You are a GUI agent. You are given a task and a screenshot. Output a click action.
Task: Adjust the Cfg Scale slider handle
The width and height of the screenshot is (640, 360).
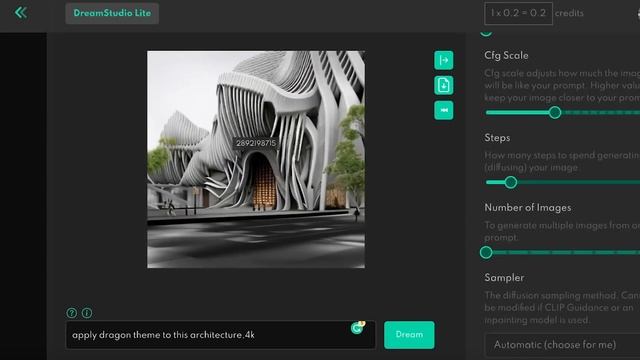(555, 113)
